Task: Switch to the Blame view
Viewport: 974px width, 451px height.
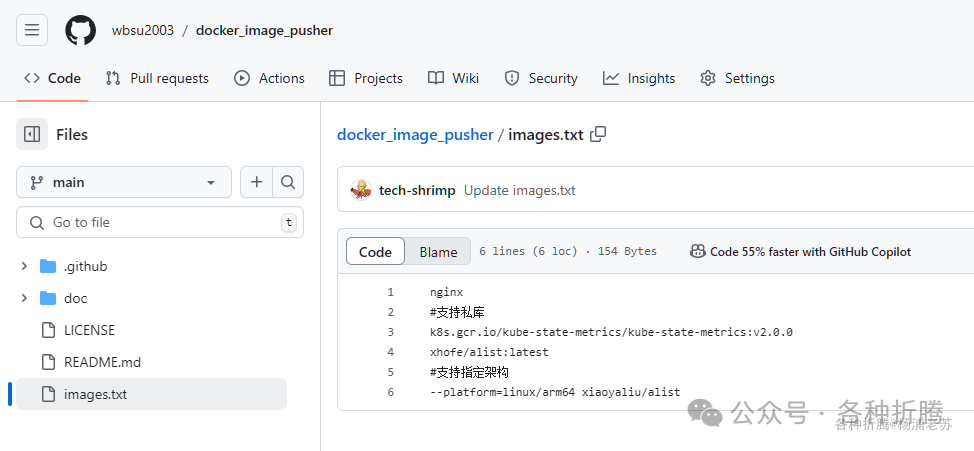Action: coord(438,252)
